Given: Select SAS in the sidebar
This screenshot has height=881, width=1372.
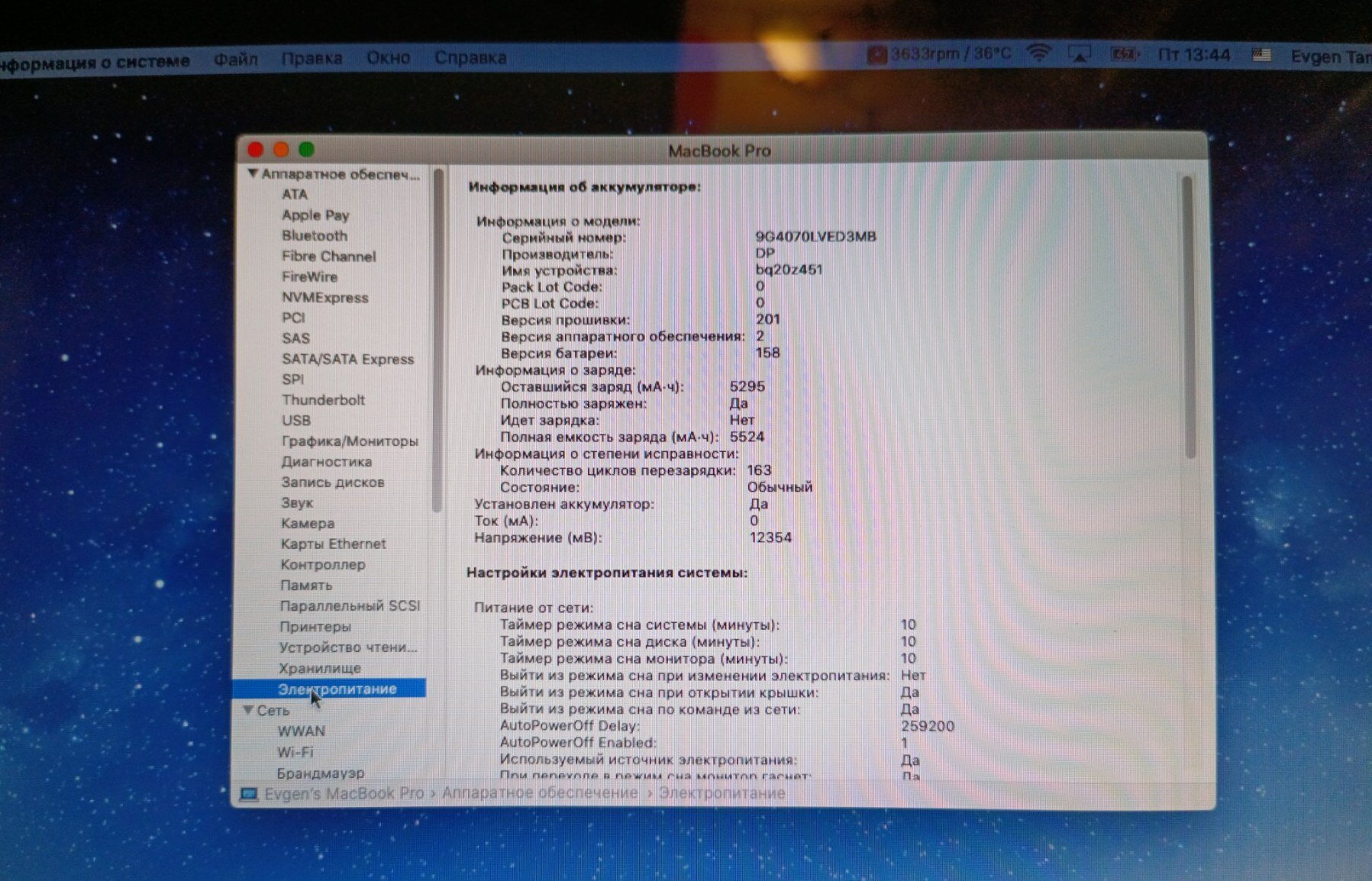Looking at the screenshot, I should tap(295, 338).
